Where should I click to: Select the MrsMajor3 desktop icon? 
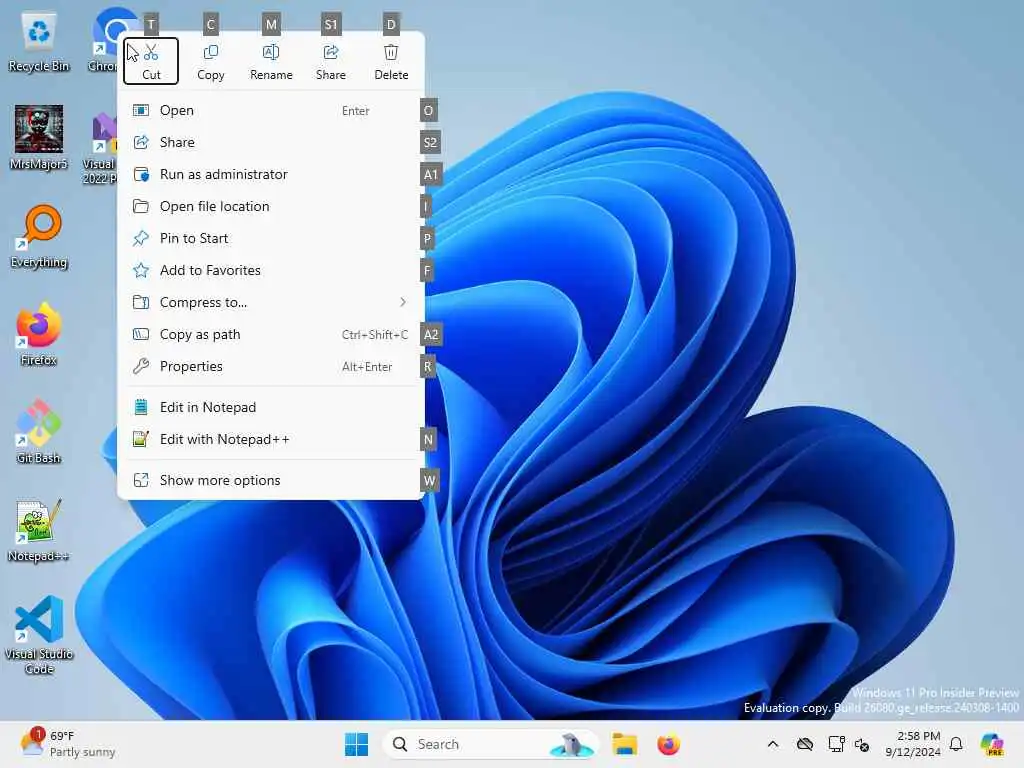tap(39, 138)
